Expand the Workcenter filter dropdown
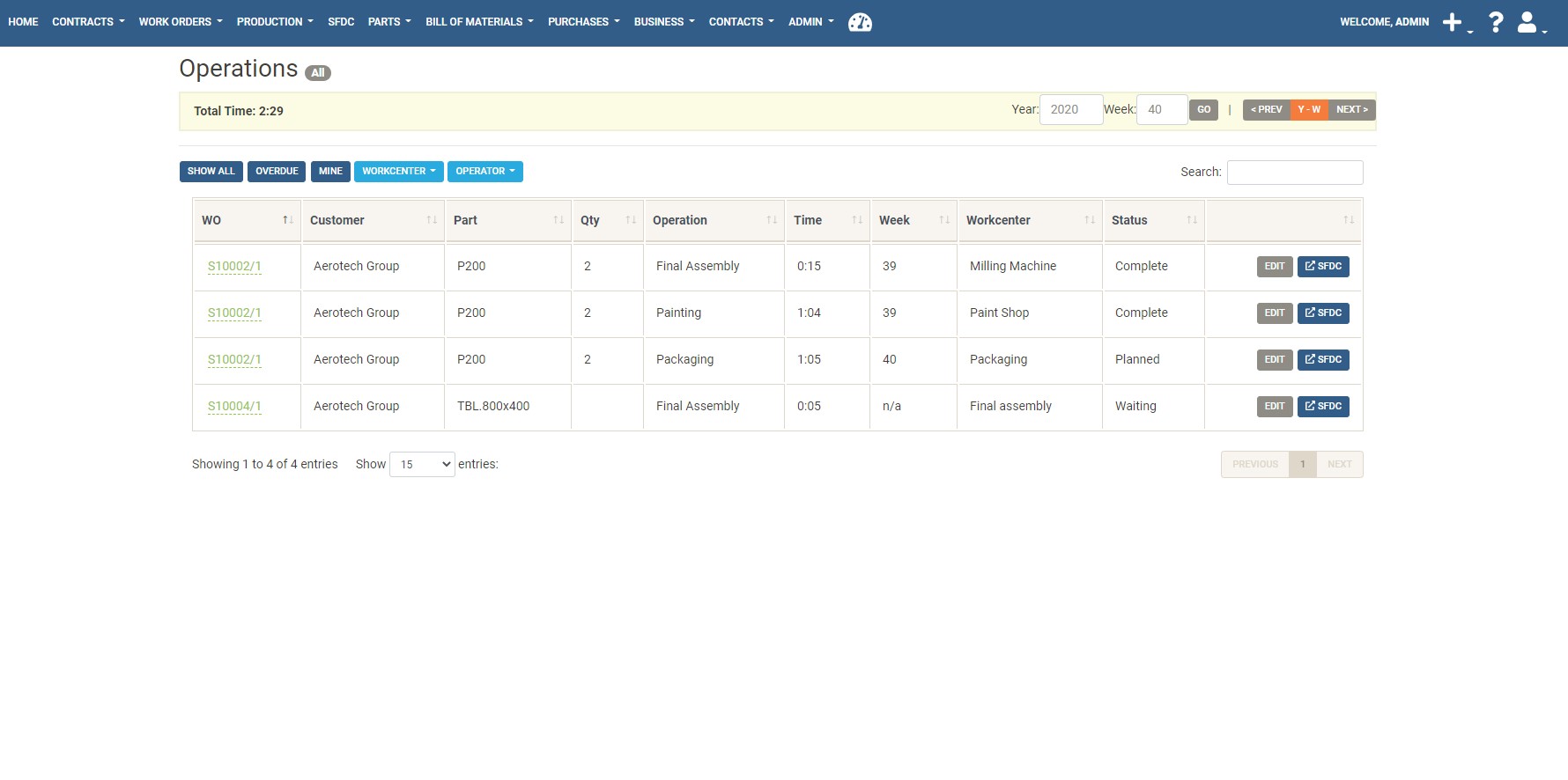 tap(399, 172)
